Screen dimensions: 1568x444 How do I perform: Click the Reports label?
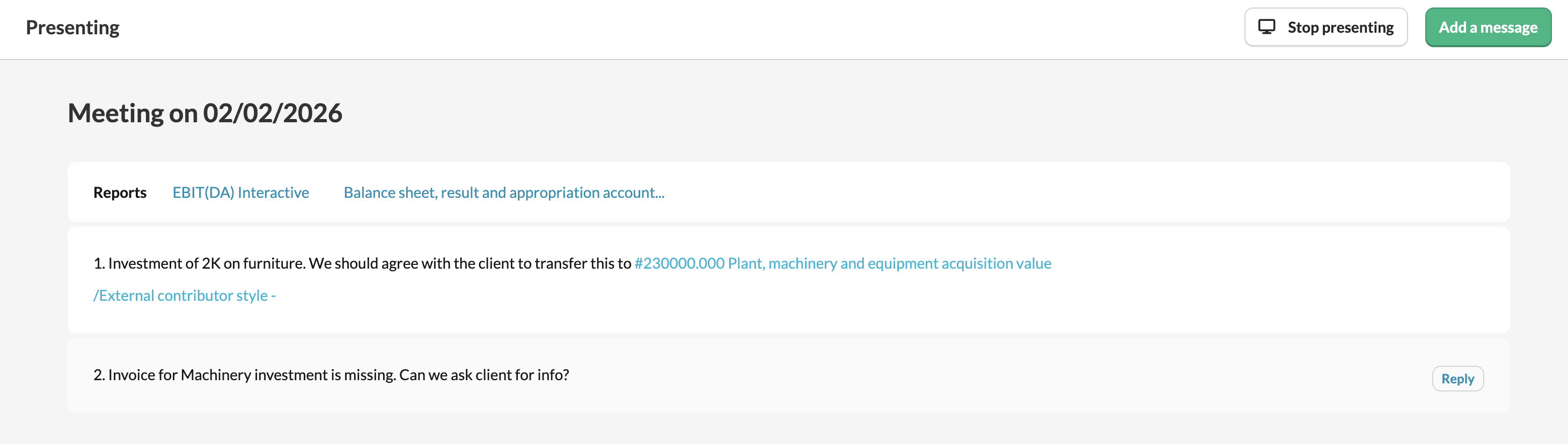(x=120, y=193)
